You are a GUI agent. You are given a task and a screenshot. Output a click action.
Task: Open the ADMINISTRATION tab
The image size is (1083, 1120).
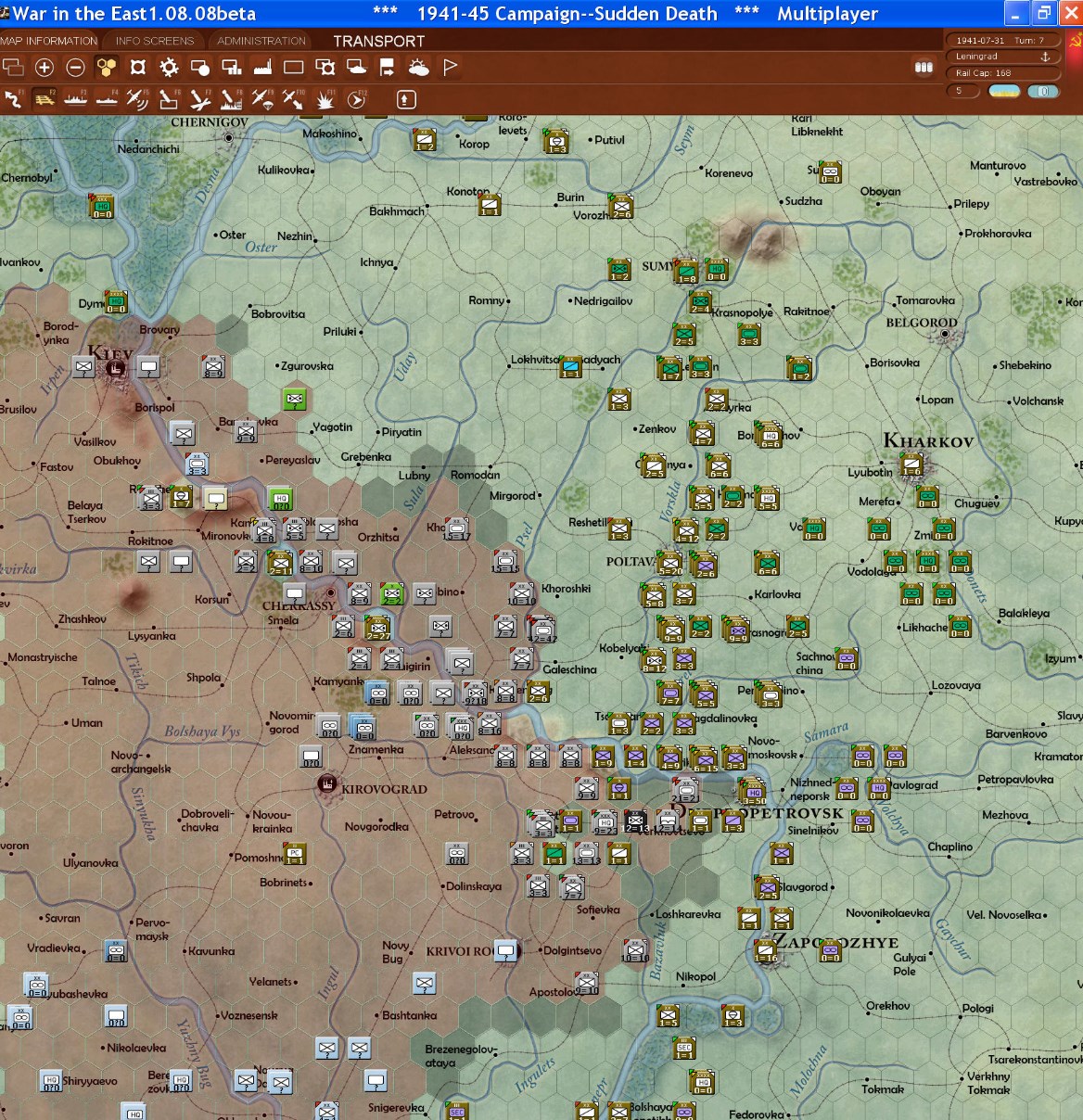(261, 41)
